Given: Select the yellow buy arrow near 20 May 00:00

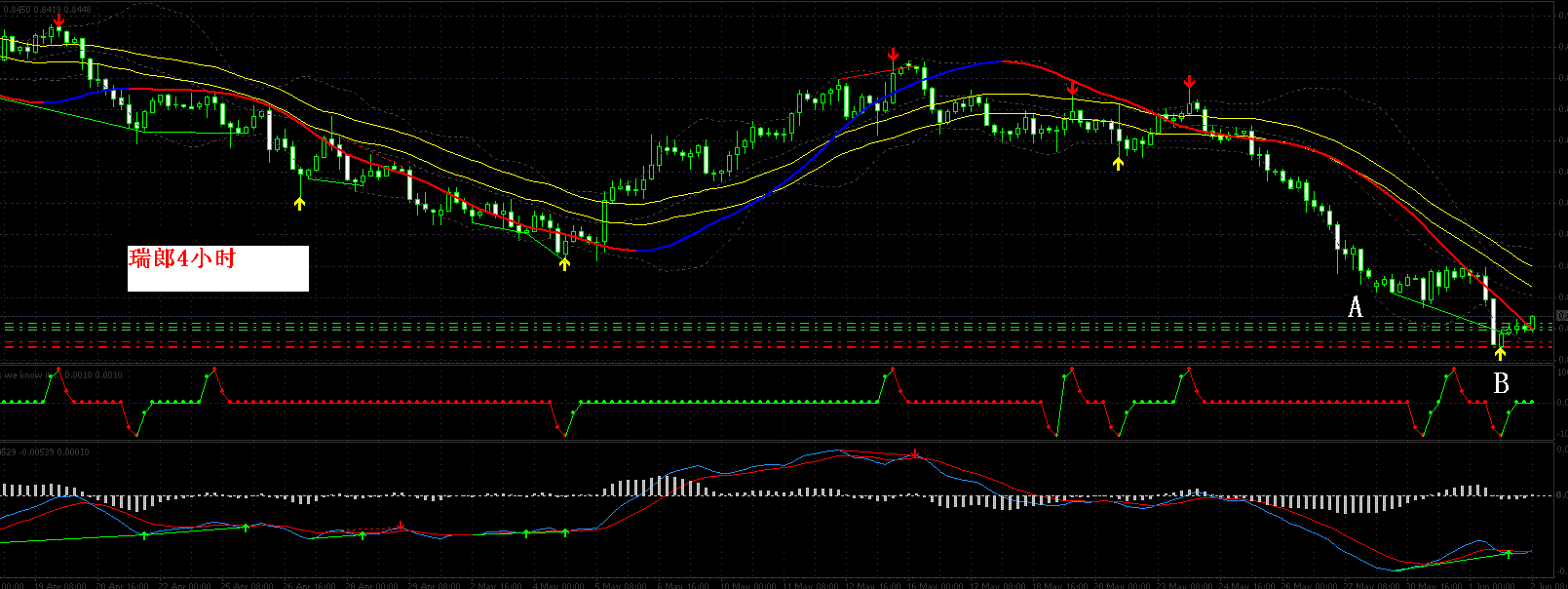Looking at the screenshot, I should [1118, 163].
